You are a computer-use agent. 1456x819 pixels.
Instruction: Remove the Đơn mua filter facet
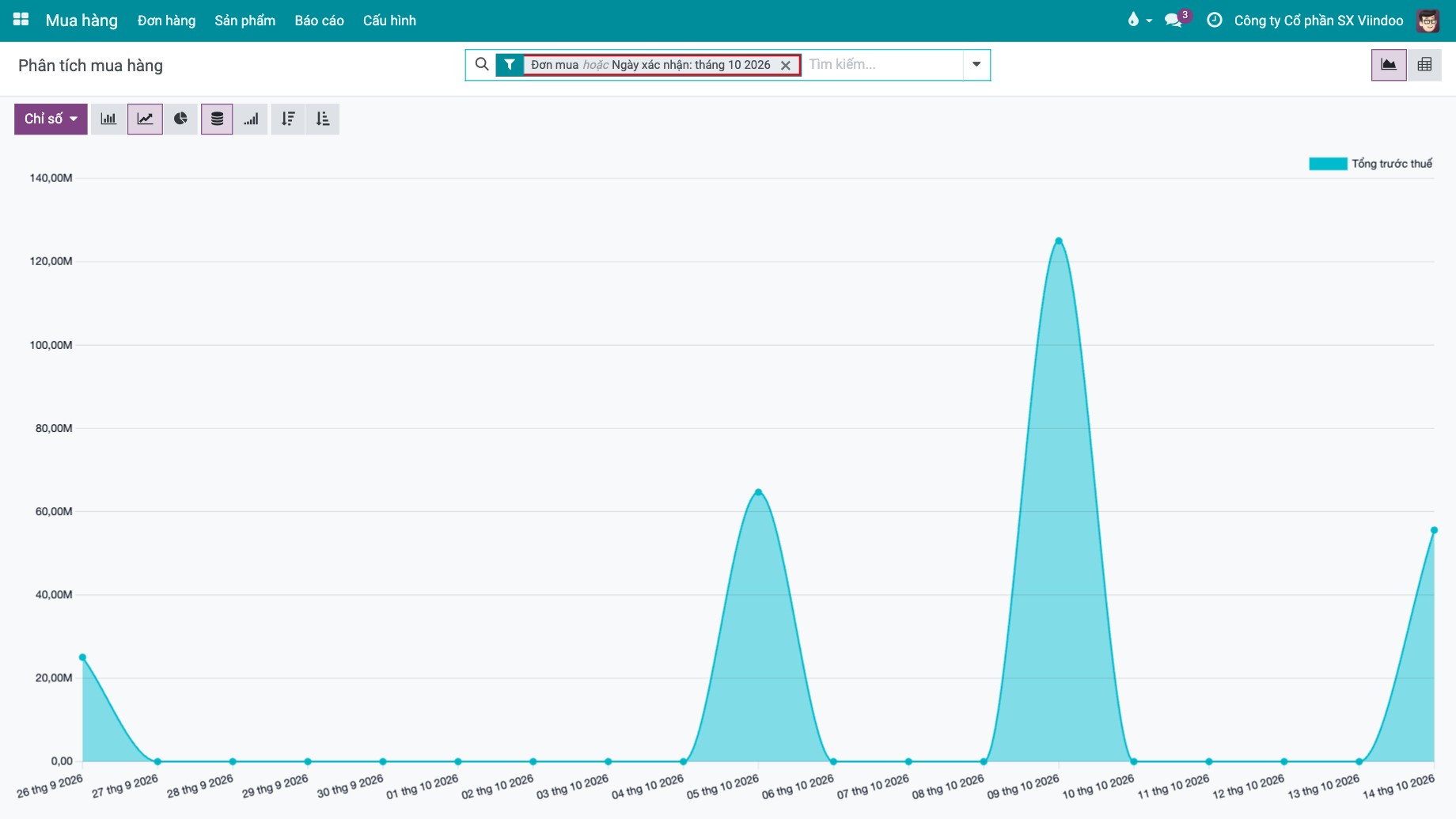785,65
